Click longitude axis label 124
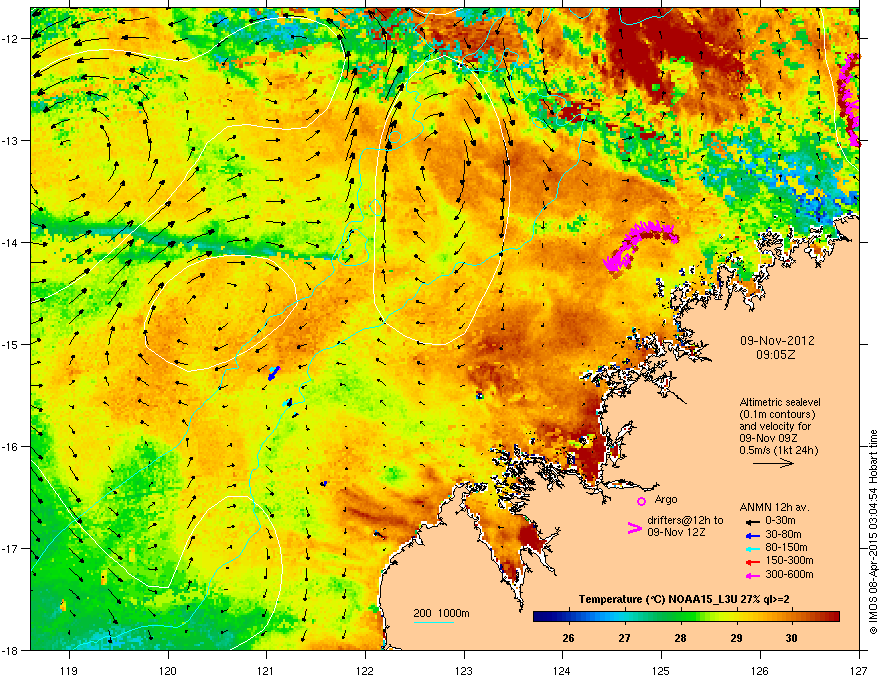The width and height of the screenshot is (880, 680). [x=562, y=670]
